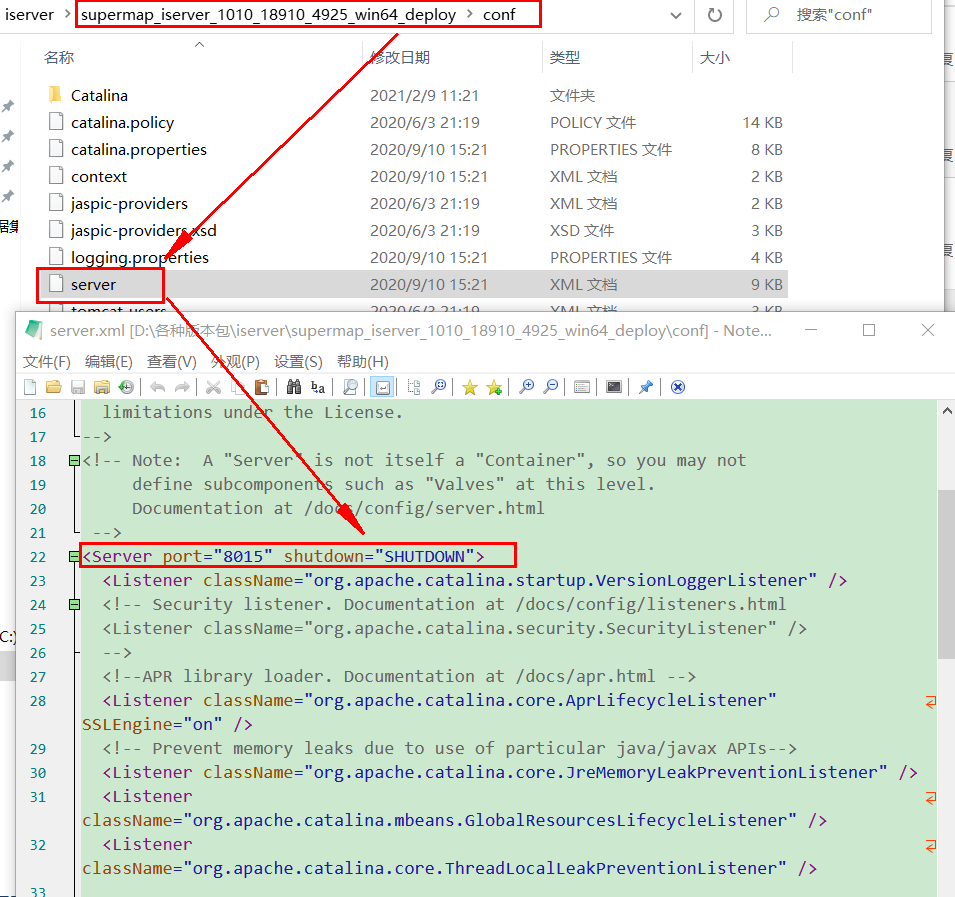Click the star-with-plus add favorite icon
The width and height of the screenshot is (955, 897).
[494, 387]
